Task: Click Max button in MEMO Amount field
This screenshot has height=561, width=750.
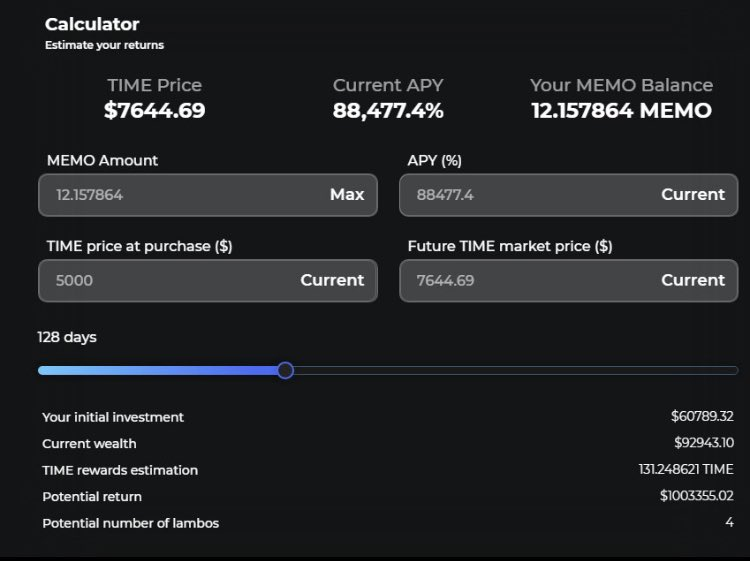Action: (347, 195)
